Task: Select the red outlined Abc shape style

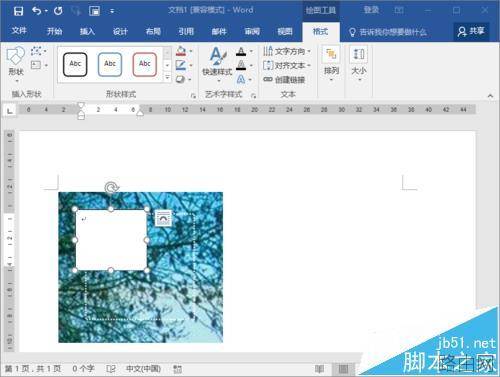Action: pyautogui.click(x=145, y=64)
